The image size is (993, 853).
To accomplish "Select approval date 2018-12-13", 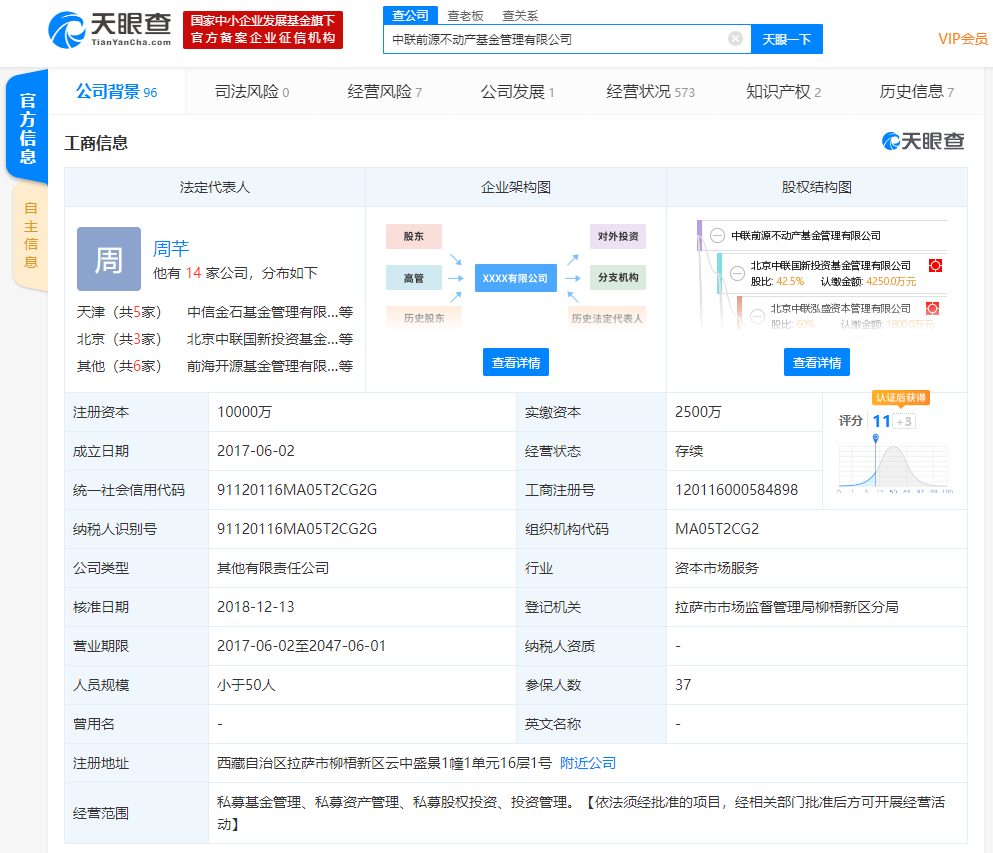I will point(256,607).
